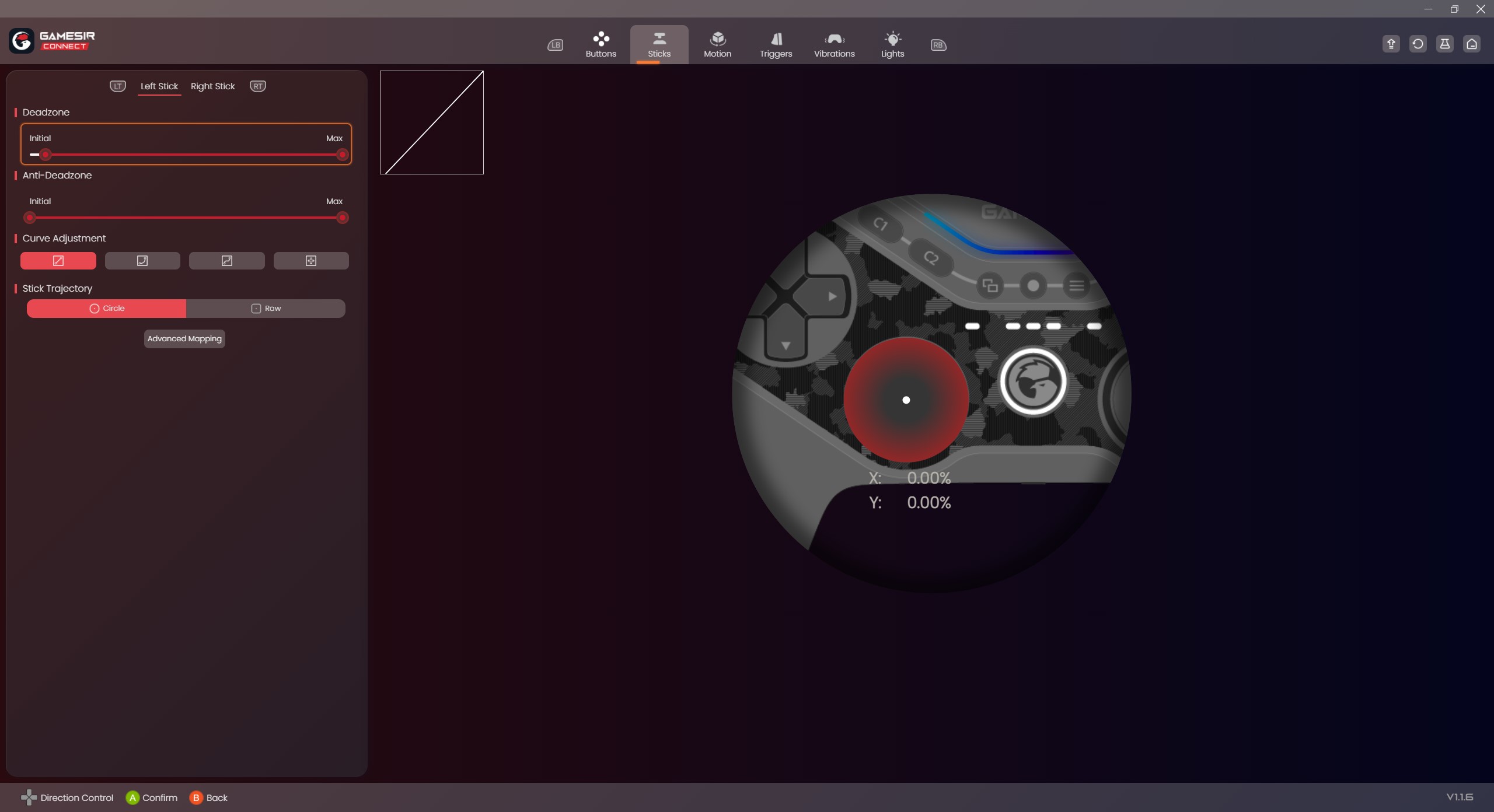Click the Direction Control D-pad hint icon
Viewport: 1494px width, 812px height.
(x=29, y=797)
